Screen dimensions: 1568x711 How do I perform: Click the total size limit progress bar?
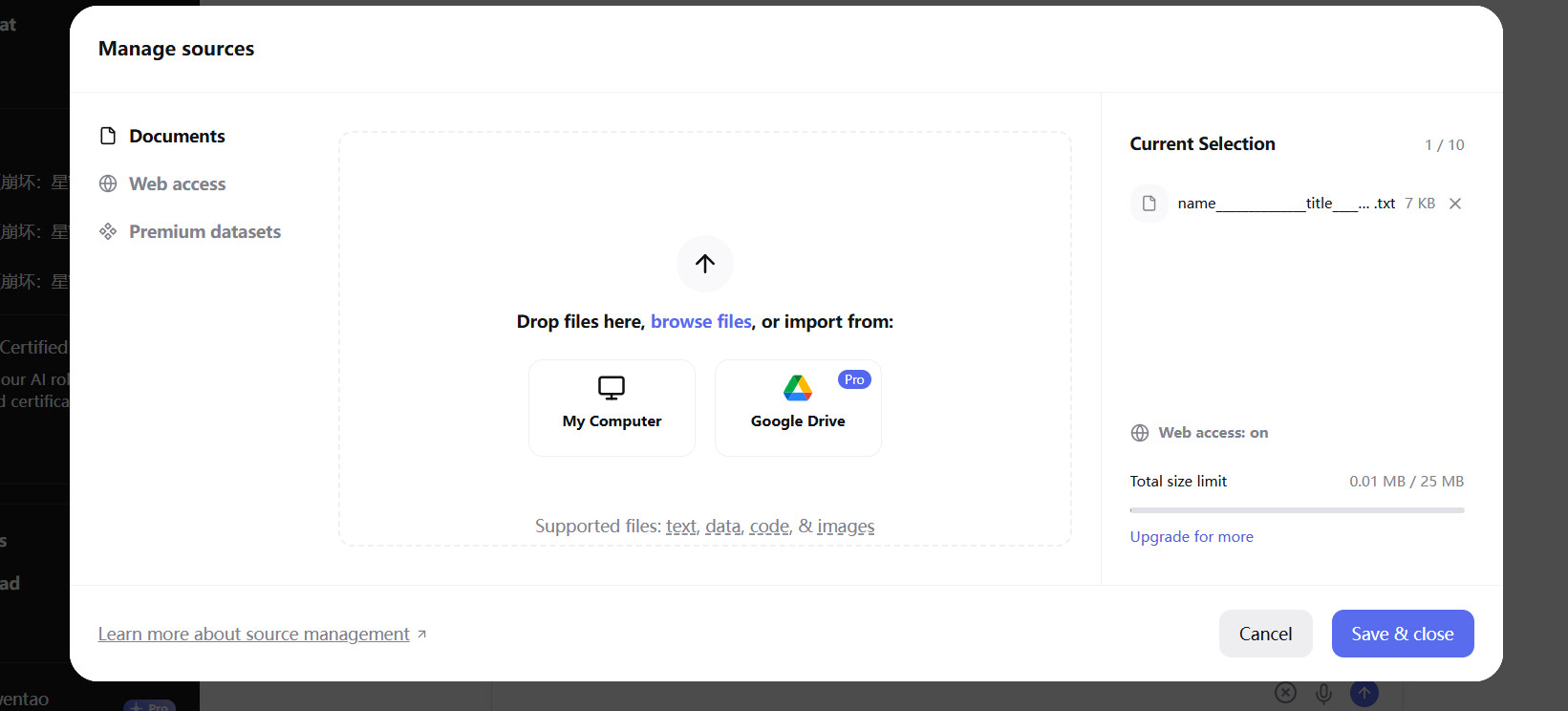(x=1297, y=510)
